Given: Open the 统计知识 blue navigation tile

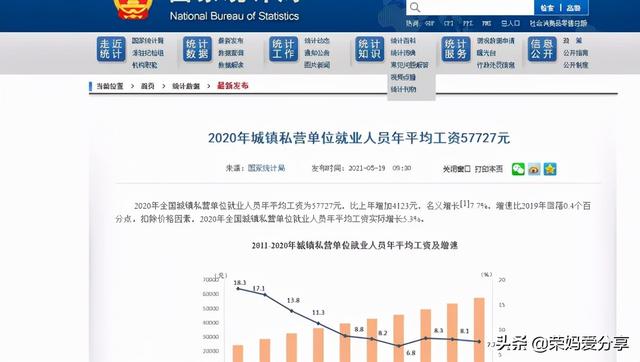Looking at the screenshot, I should click(369, 49).
